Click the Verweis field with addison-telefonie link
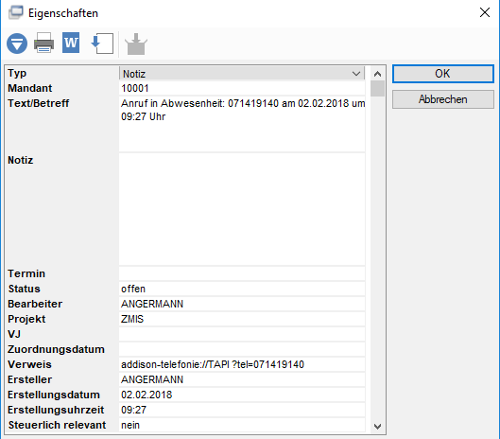Viewport: 500px width, 439px height. 242,364
